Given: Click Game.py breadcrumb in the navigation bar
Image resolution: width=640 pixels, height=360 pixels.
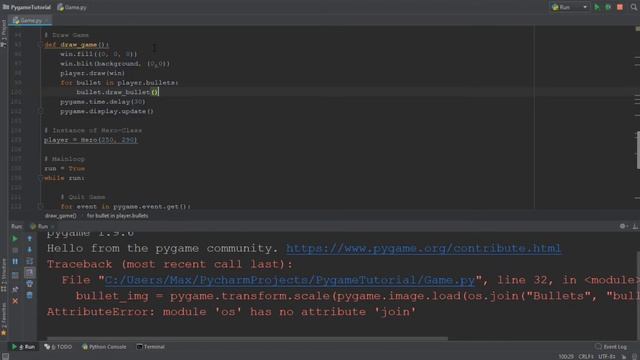Looking at the screenshot, I should (x=72, y=7).
